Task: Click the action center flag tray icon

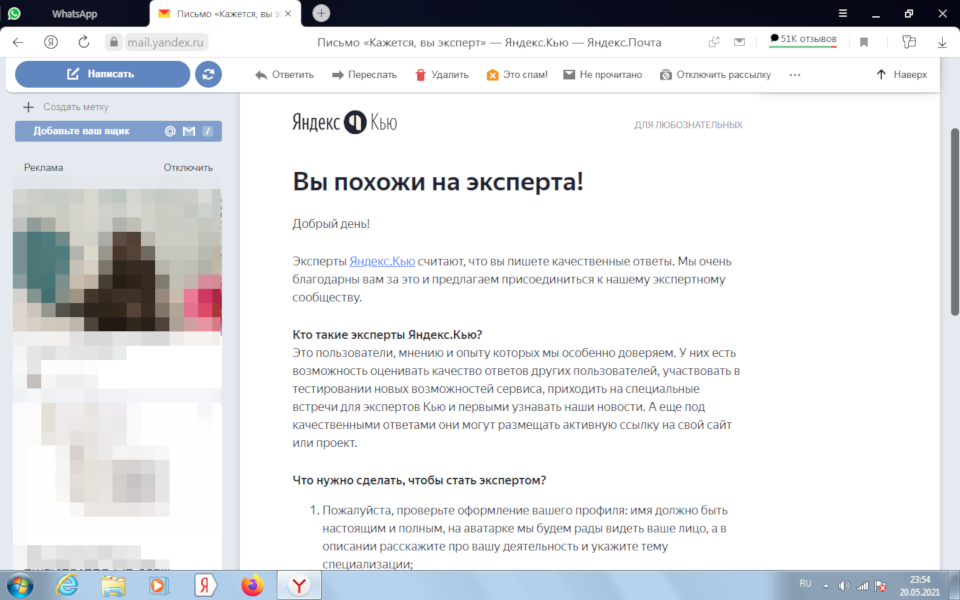Action: 880,586
